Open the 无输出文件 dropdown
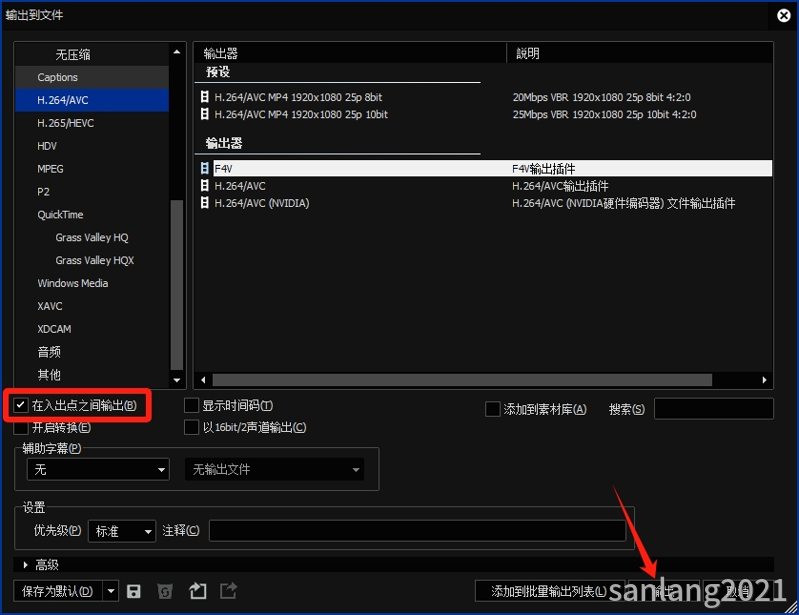This screenshot has width=799, height=615. (275, 469)
